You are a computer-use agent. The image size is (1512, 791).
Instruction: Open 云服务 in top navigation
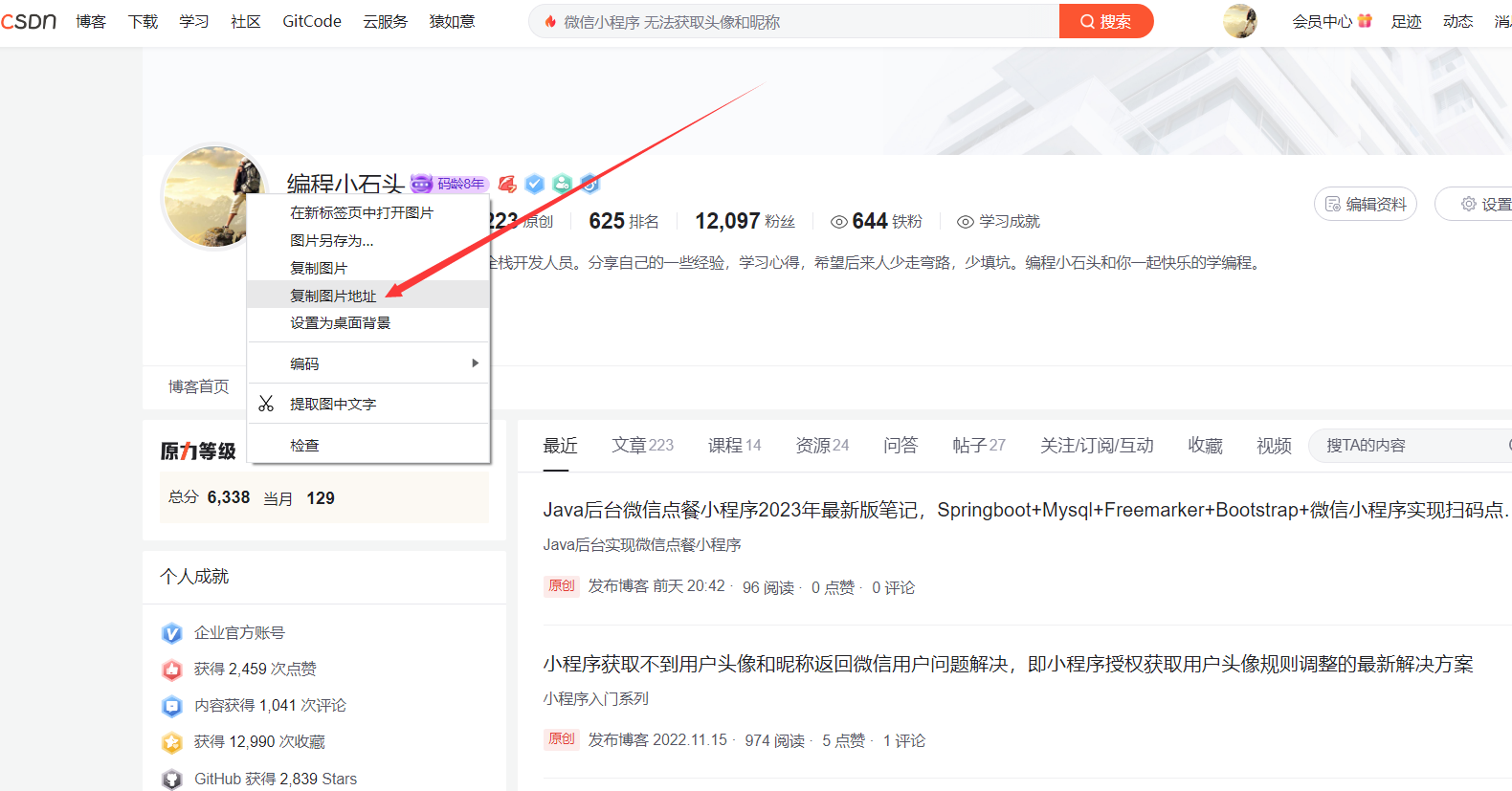386,21
